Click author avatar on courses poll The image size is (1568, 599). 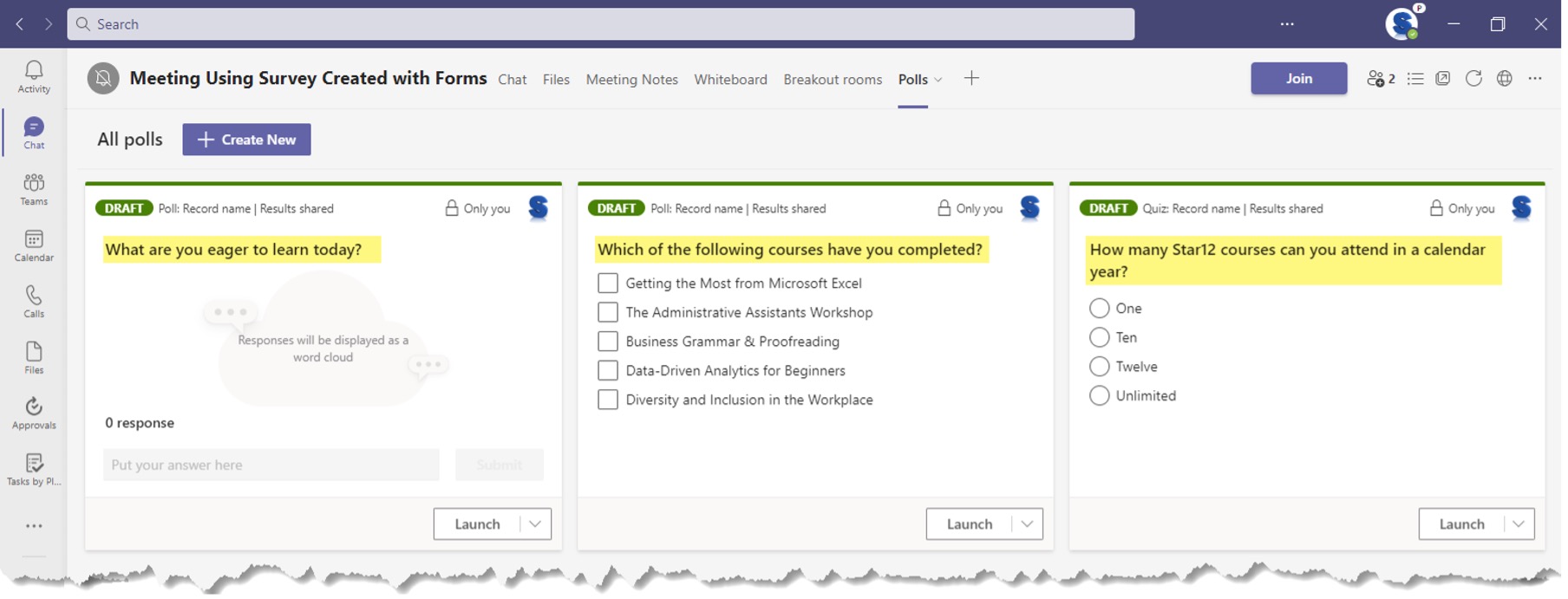[1030, 208]
